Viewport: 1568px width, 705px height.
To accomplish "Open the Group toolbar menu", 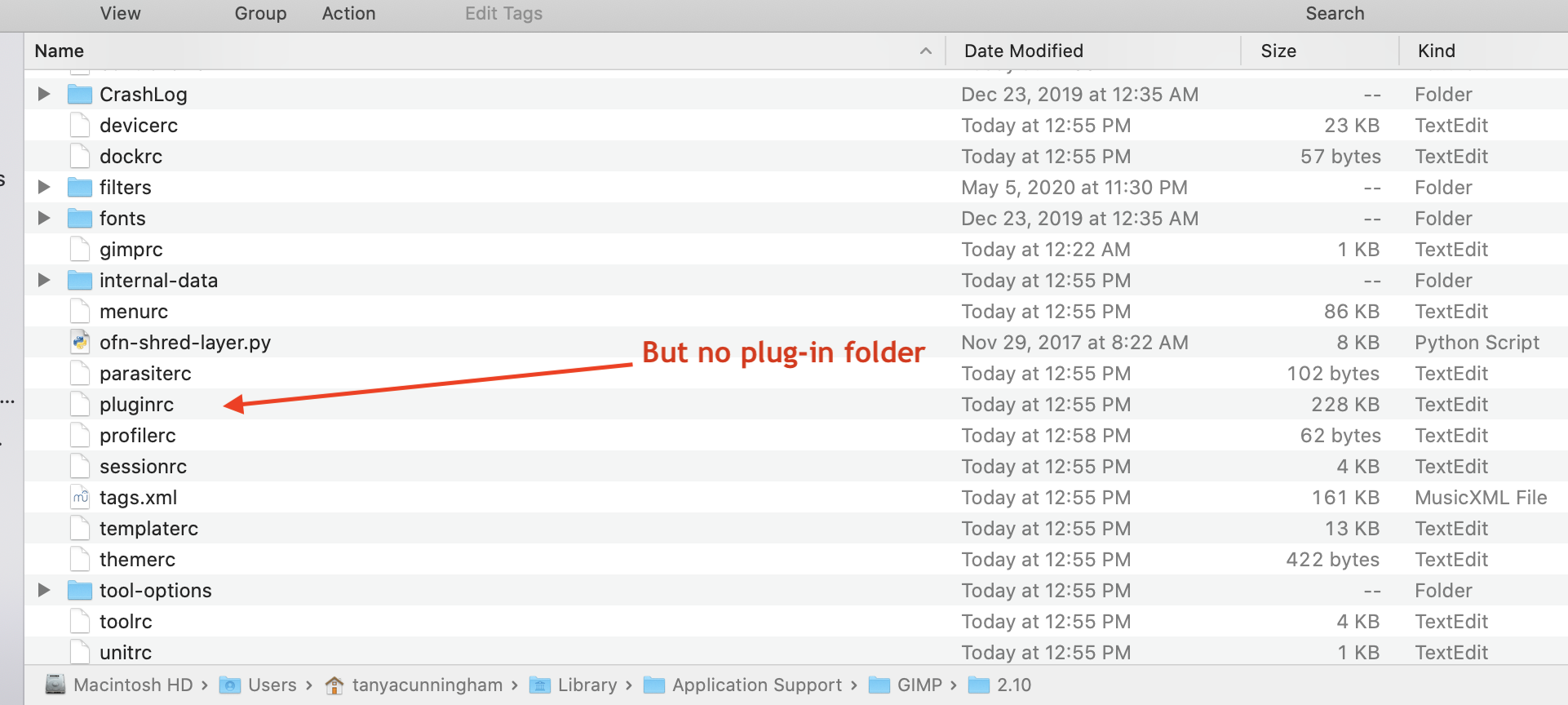I will [260, 13].
